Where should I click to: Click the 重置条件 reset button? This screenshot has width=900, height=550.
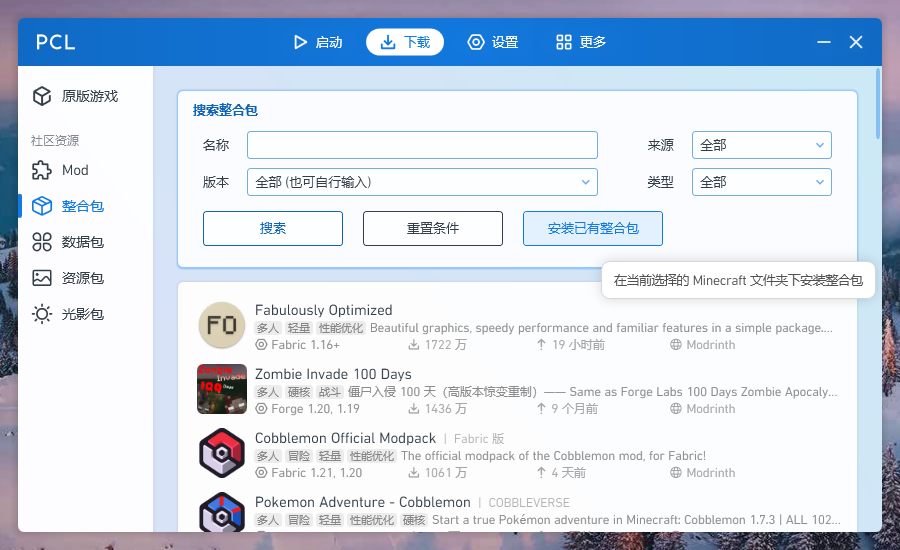433,228
